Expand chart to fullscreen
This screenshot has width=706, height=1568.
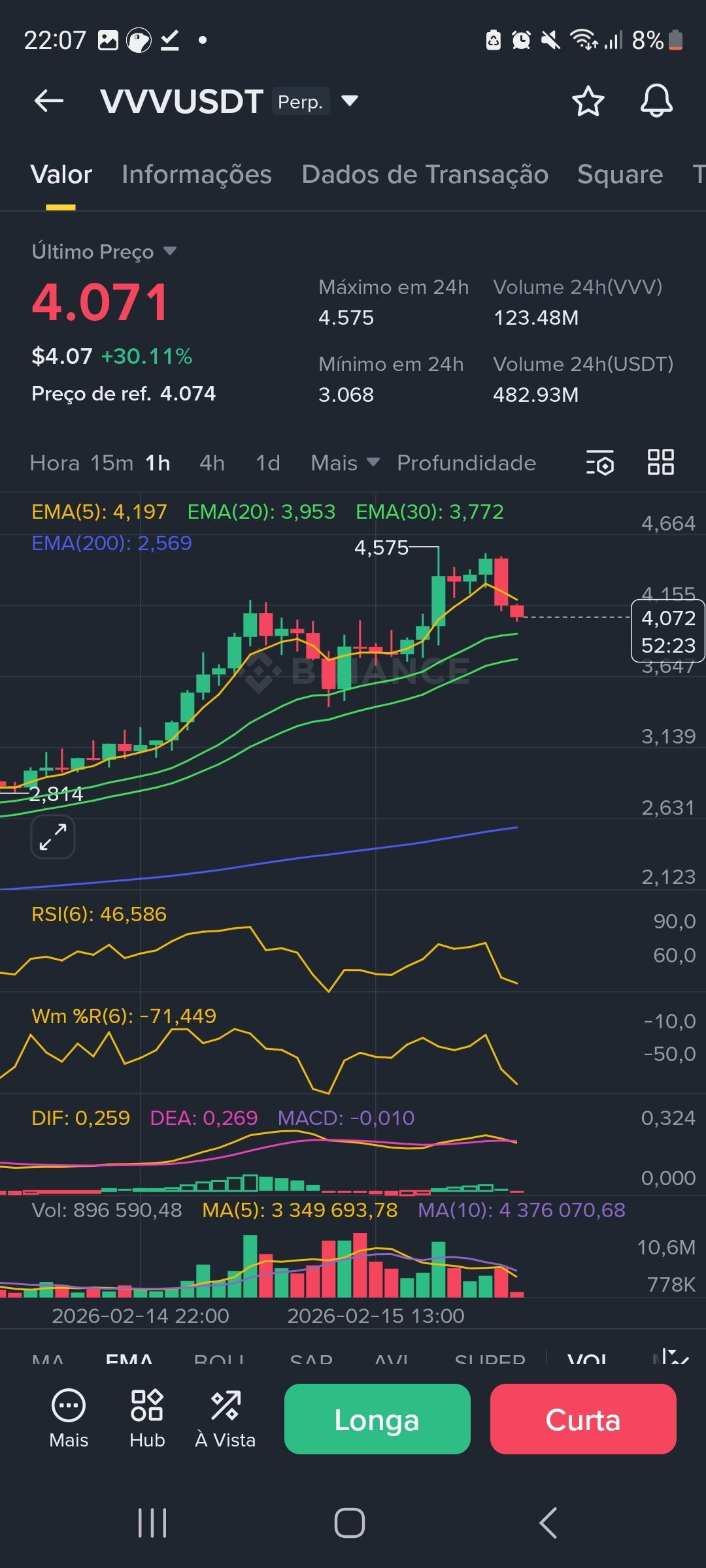pyautogui.click(x=53, y=837)
